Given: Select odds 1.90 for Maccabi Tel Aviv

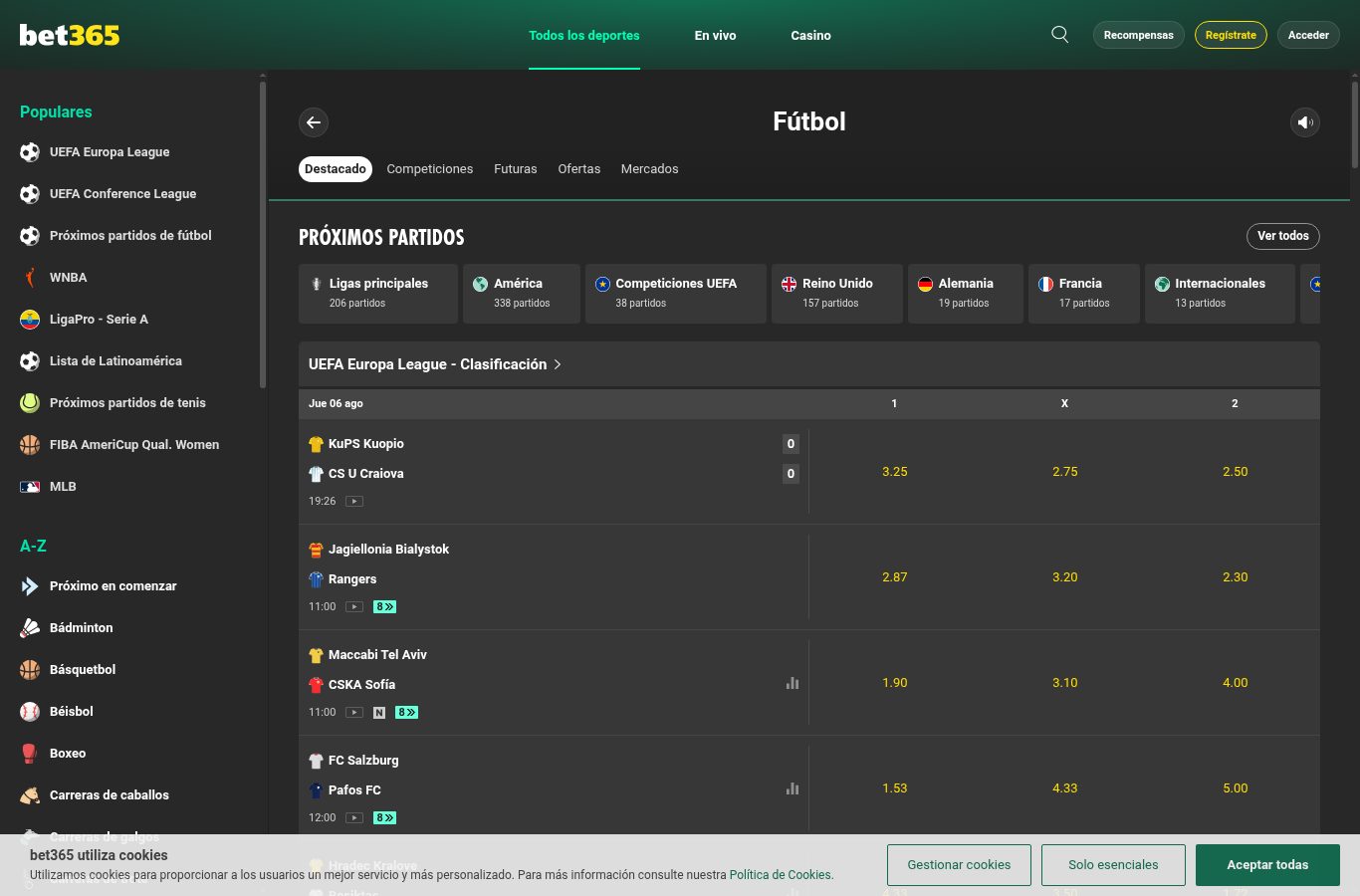Looking at the screenshot, I should coord(895,683).
